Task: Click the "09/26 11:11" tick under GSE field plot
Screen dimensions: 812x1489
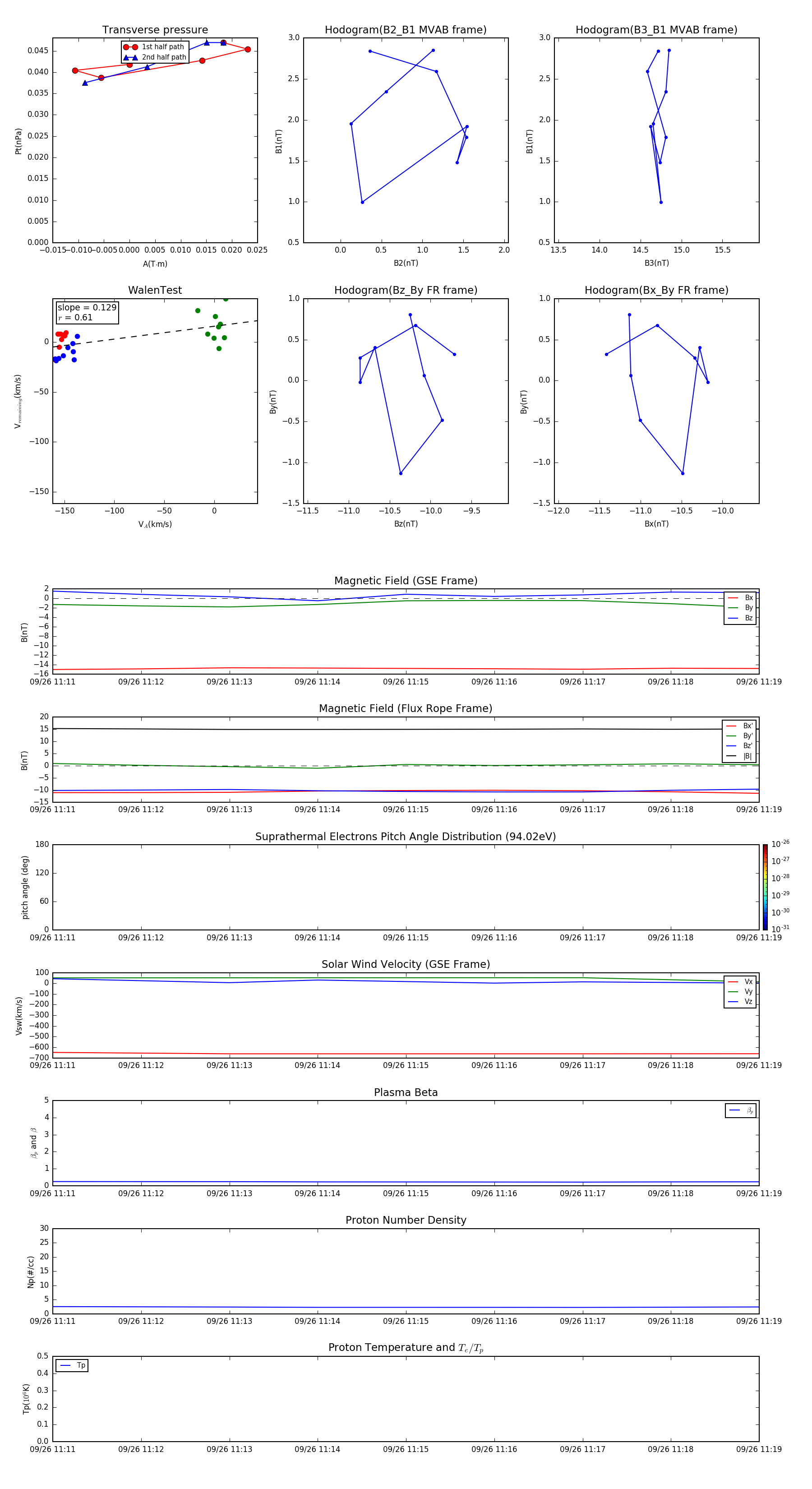Action: click(53, 682)
